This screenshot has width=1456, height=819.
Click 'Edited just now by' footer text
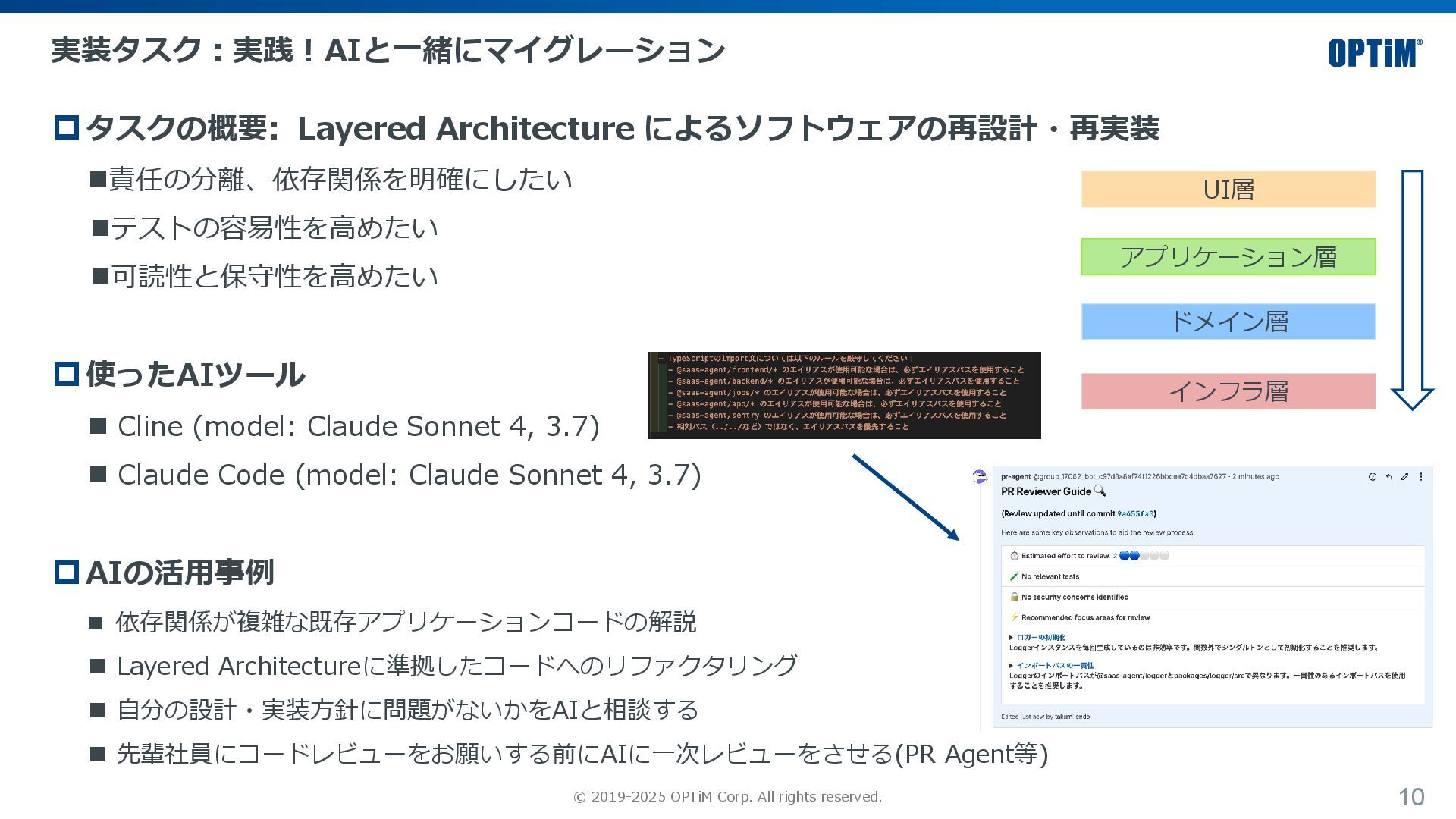[1045, 717]
